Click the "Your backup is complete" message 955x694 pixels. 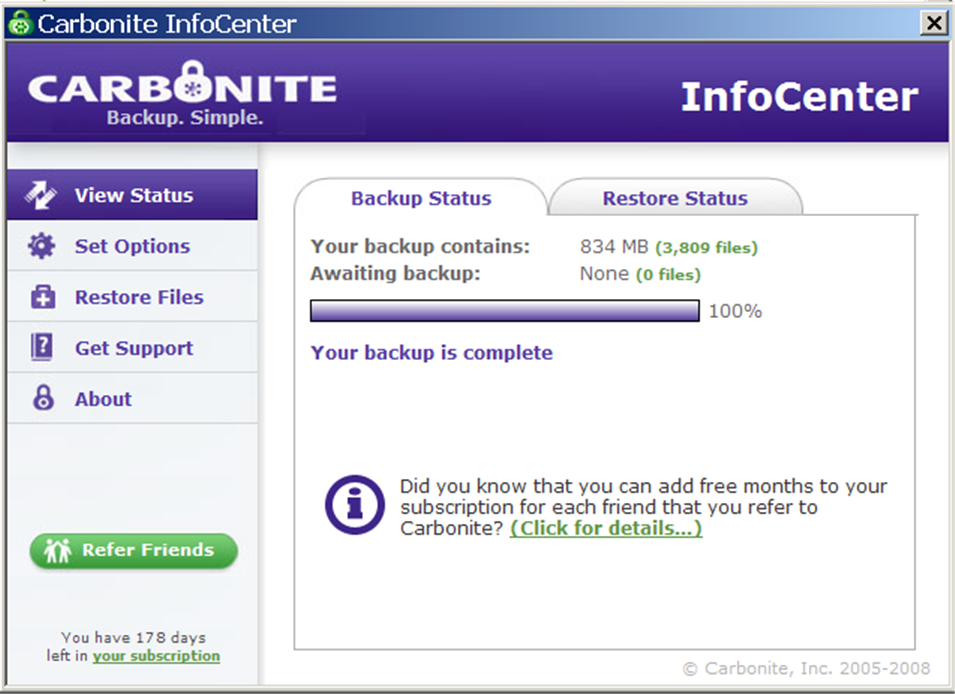click(431, 353)
